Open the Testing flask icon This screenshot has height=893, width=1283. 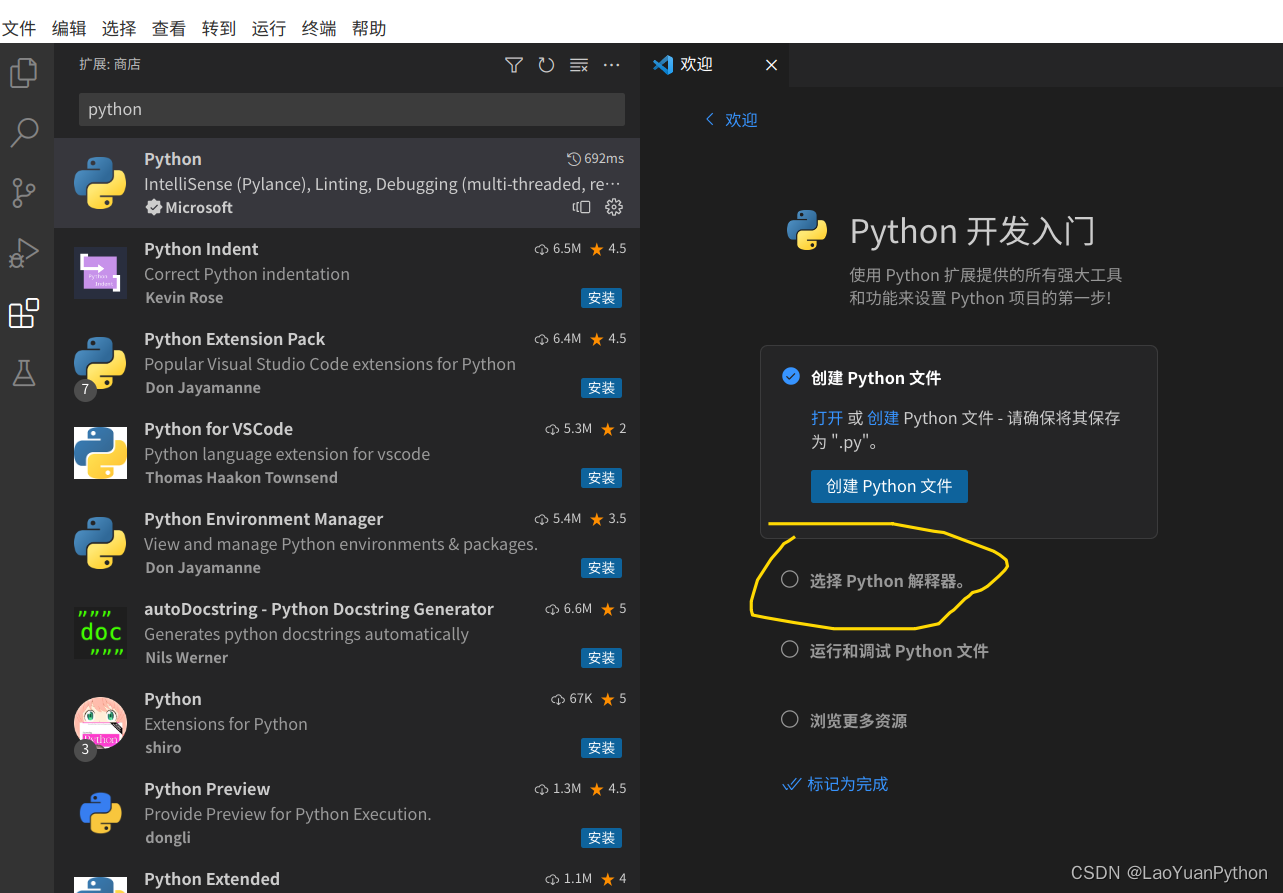tap(24, 373)
